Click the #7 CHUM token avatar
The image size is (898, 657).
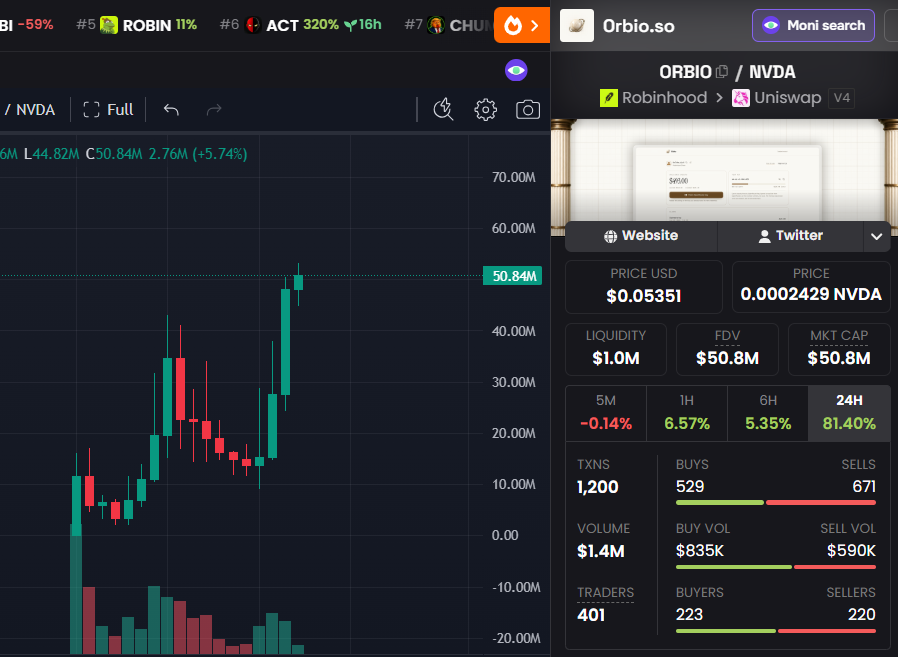tap(436, 25)
